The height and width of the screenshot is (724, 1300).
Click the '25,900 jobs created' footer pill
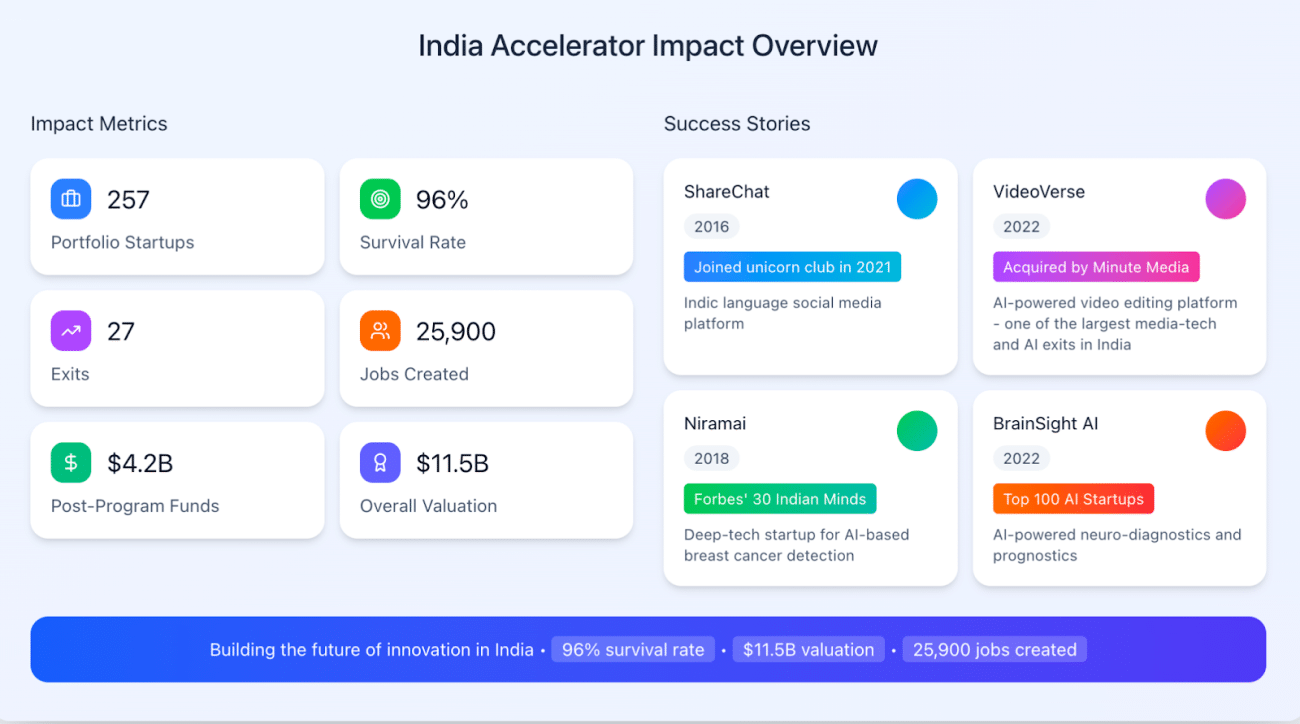(x=995, y=650)
